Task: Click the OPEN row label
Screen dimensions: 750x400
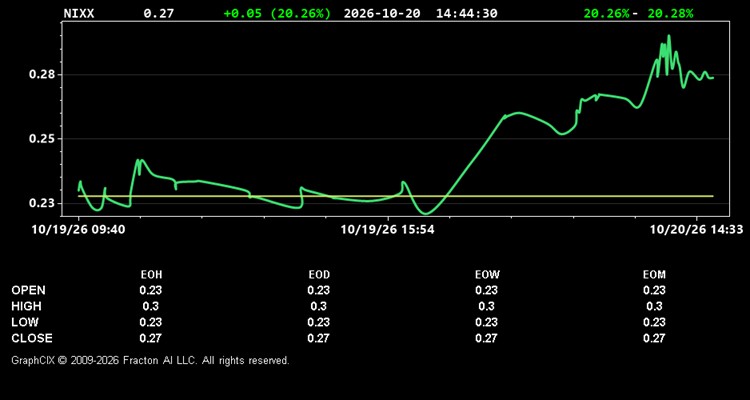Action: (29, 290)
